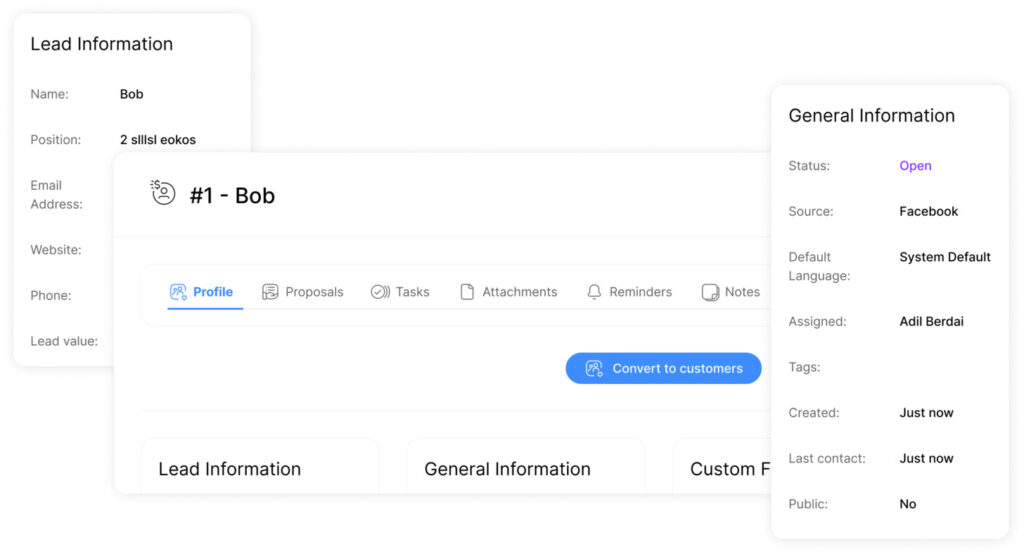
Task: Click the Proposals tab icon
Action: tap(270, 292)
